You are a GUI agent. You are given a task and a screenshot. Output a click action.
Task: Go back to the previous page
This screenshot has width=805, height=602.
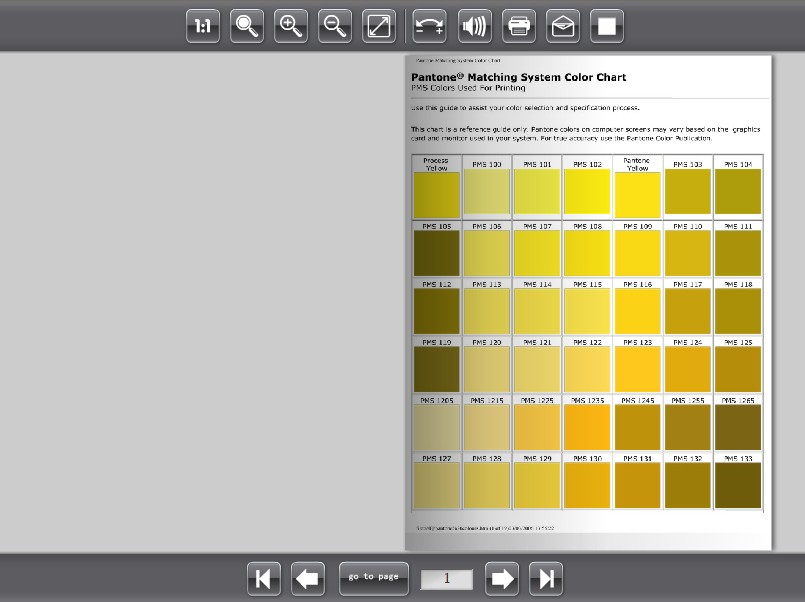(308, 579)
